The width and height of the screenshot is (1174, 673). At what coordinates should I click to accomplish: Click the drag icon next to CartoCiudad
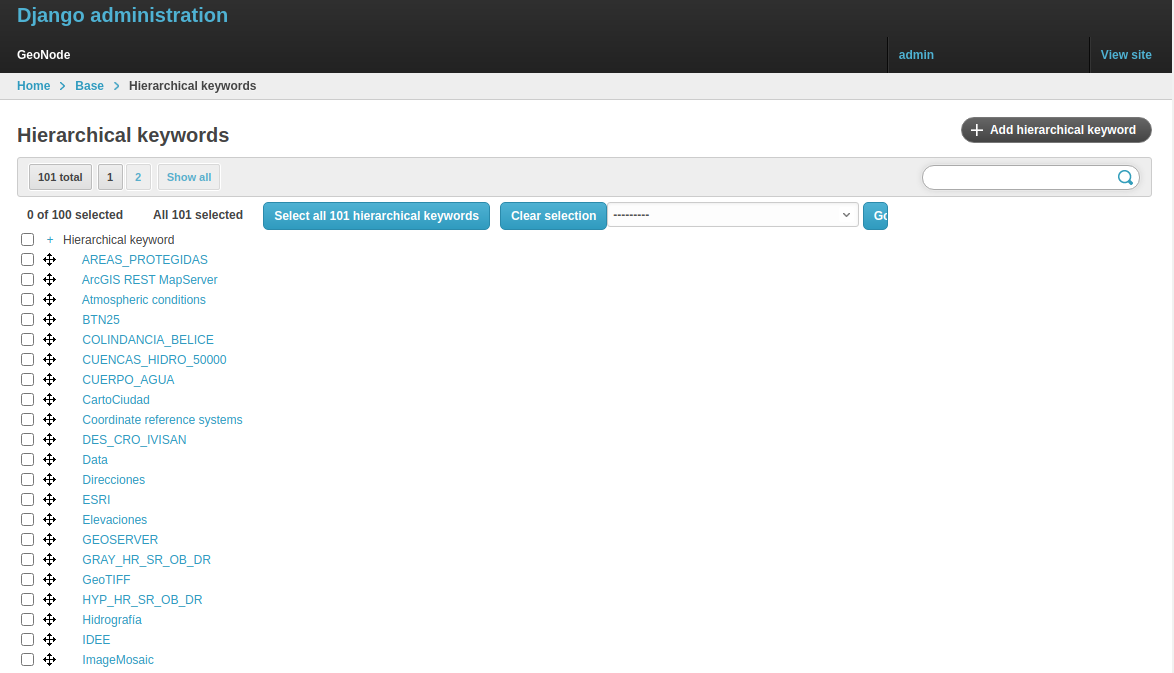pyautogui.click(x=49, y=399)
